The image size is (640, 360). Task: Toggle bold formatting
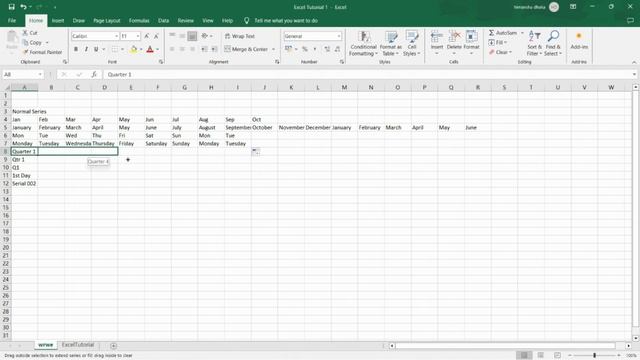click(76, 49)
